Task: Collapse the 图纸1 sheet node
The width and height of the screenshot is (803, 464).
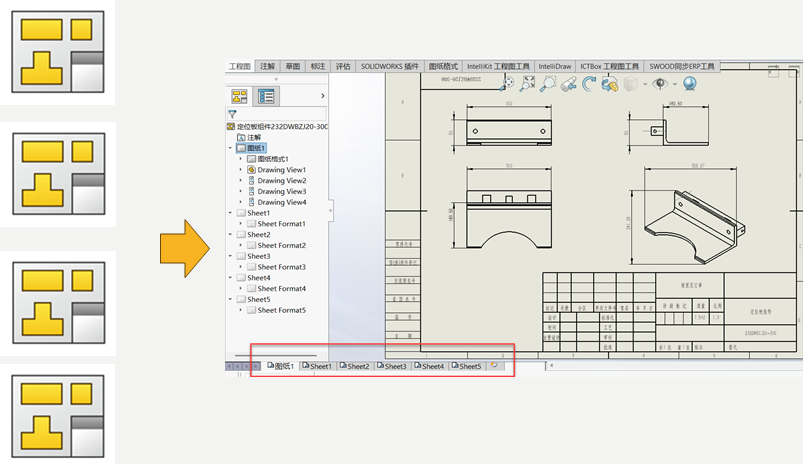Action: tap(231, 148)
